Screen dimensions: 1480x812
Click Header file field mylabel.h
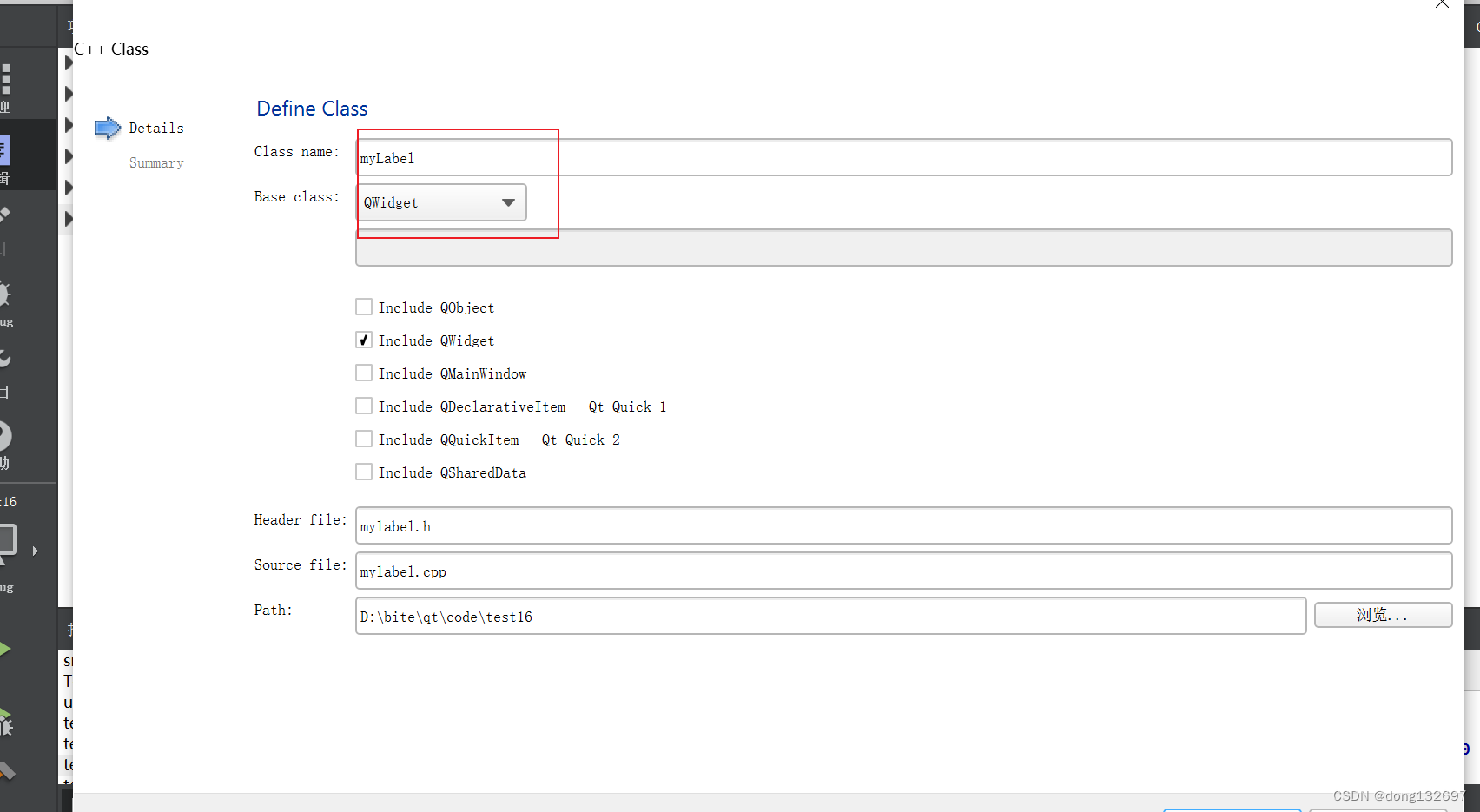coord(903,525)
